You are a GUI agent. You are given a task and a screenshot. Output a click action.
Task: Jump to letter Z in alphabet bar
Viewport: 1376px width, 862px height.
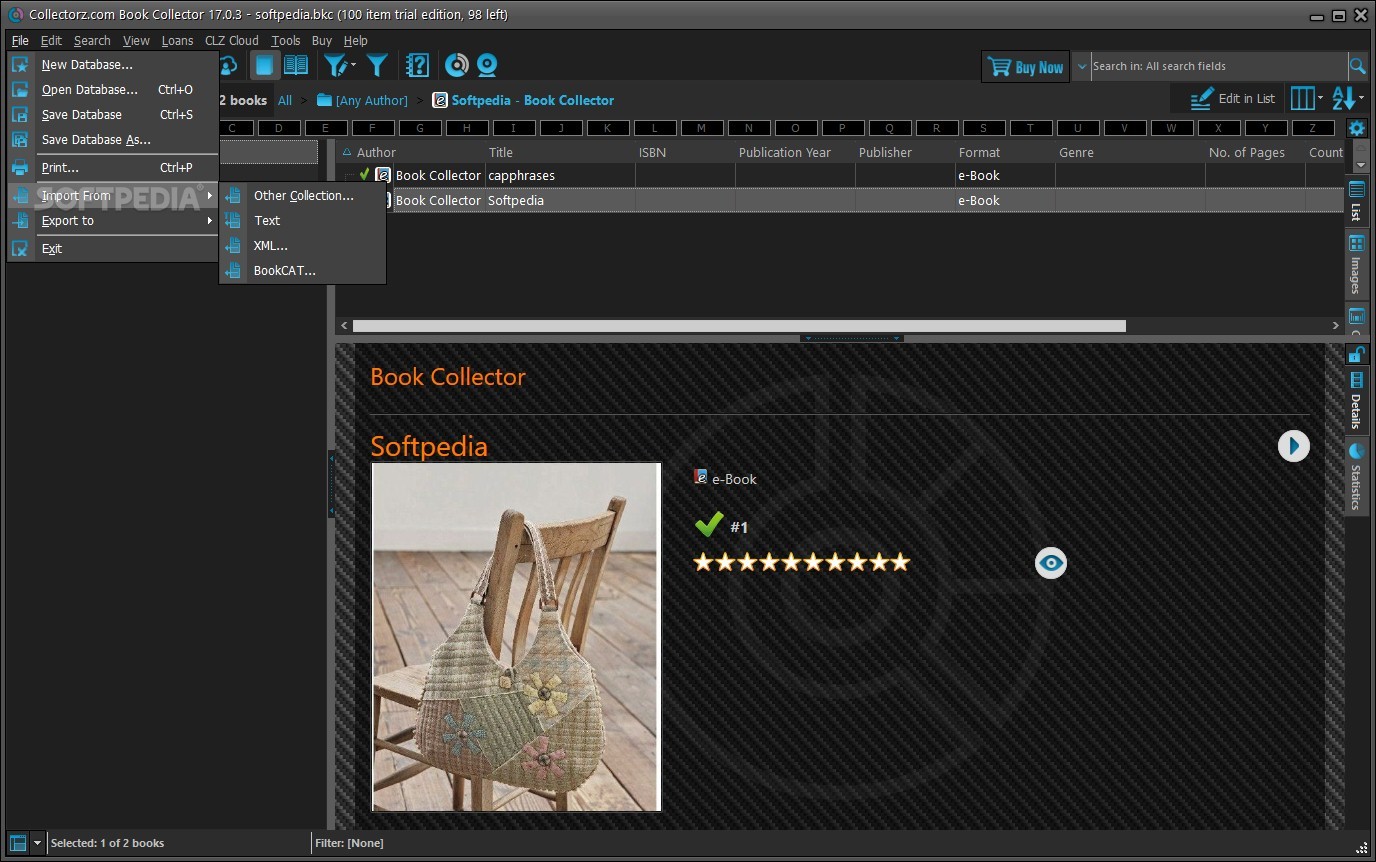coord(1312,128)
